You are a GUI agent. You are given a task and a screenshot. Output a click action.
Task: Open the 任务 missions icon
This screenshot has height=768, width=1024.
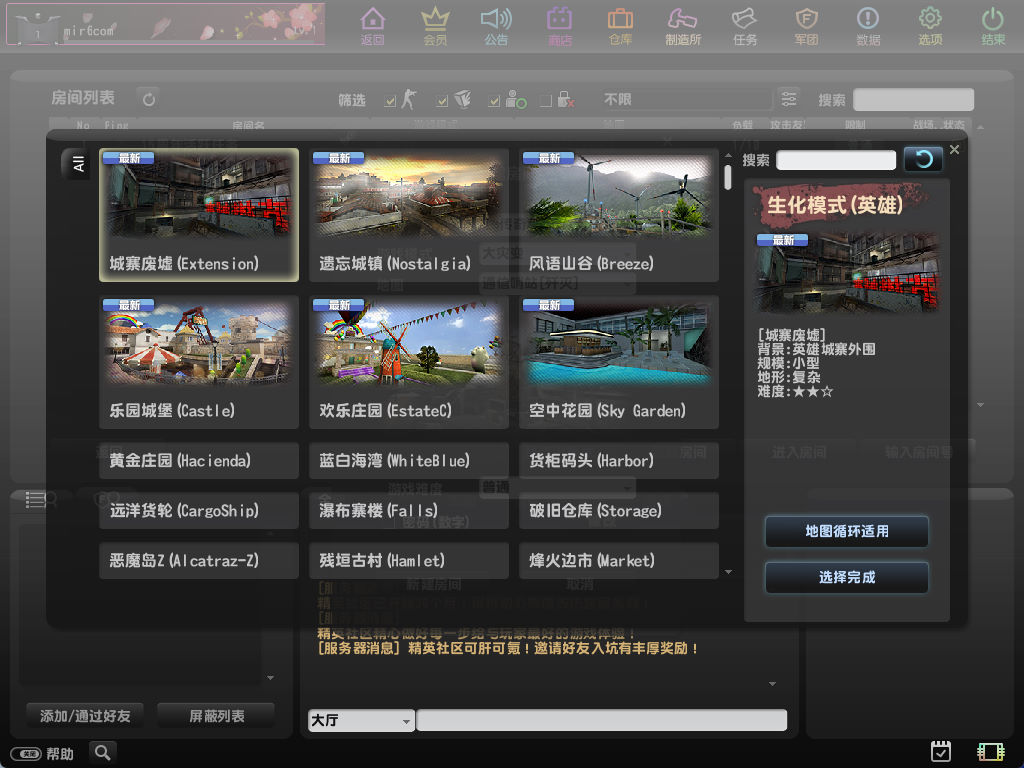(x=744, y=26)
